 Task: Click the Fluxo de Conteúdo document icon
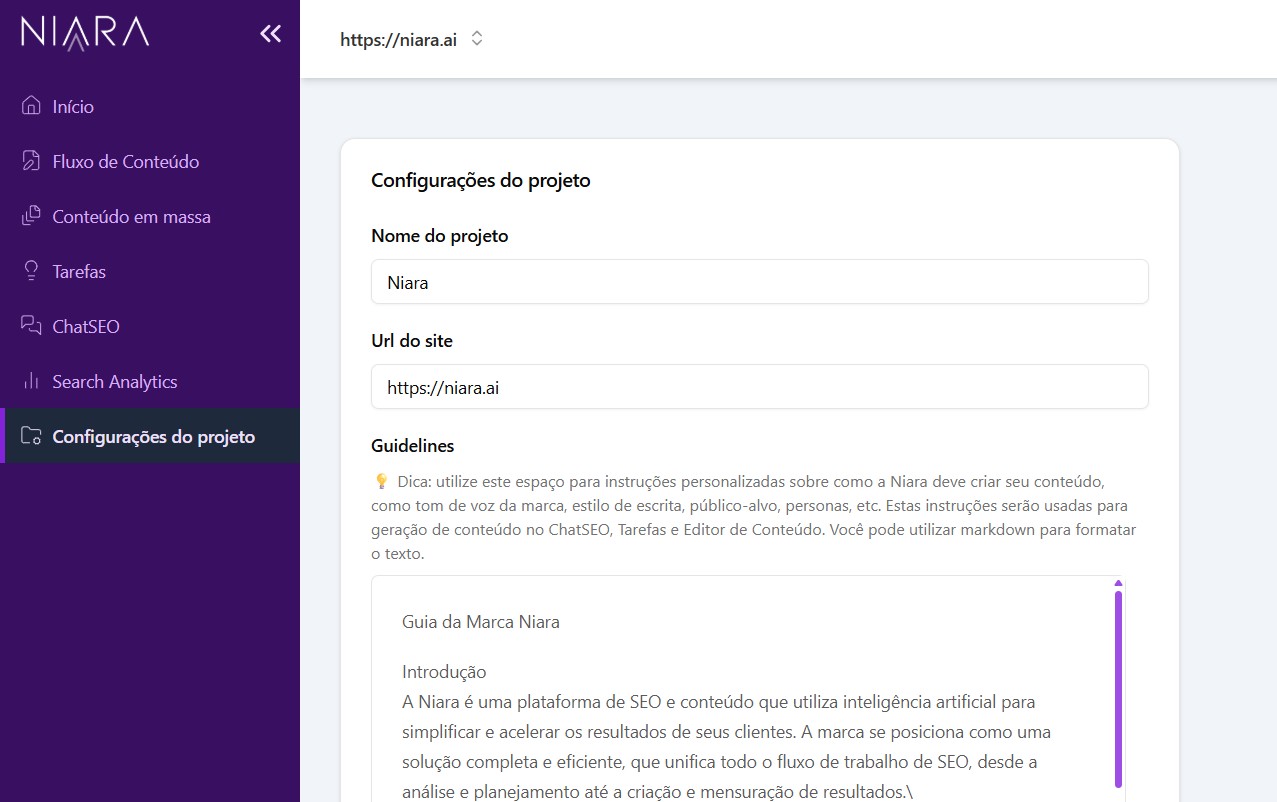31,161
